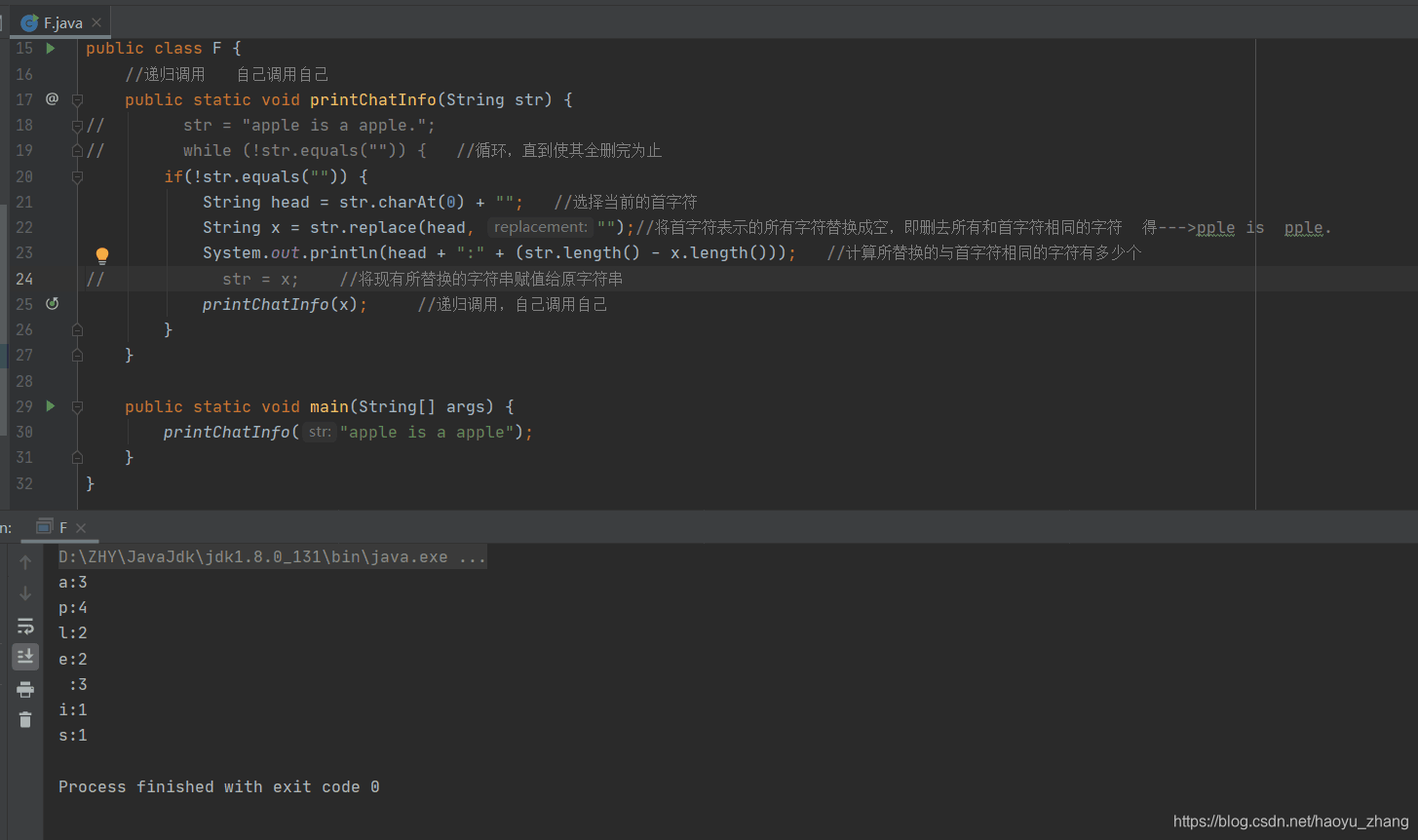Click 'System.out.println' on line 23
The height and width of the screenshot is (840, 1418).
290,252
